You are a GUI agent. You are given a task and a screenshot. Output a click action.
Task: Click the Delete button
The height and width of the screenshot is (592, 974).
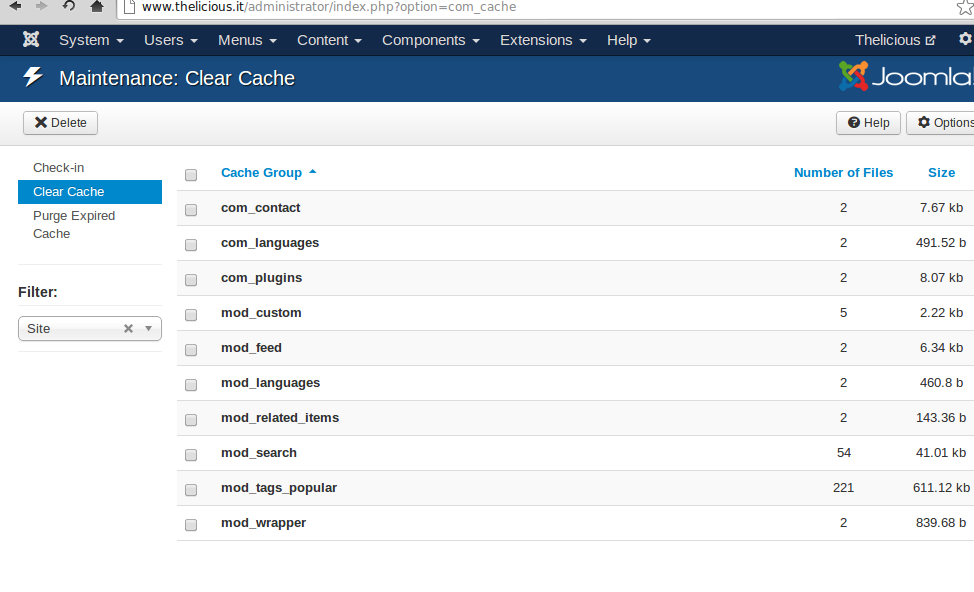click(x=60, y=122)
